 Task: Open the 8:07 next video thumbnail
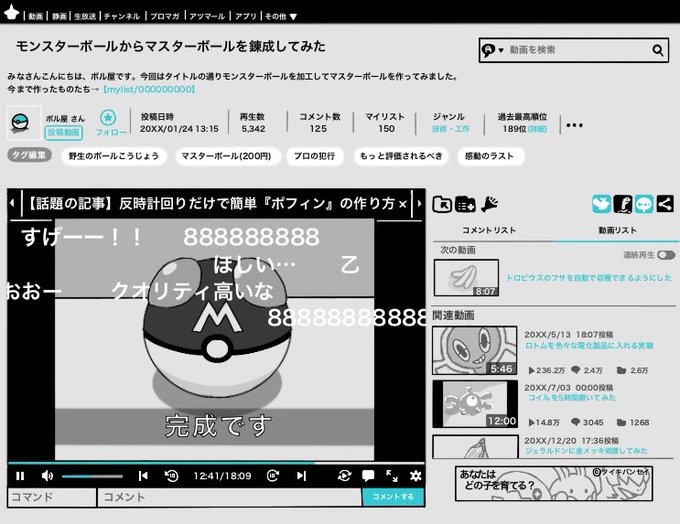[x=467, y=278]
